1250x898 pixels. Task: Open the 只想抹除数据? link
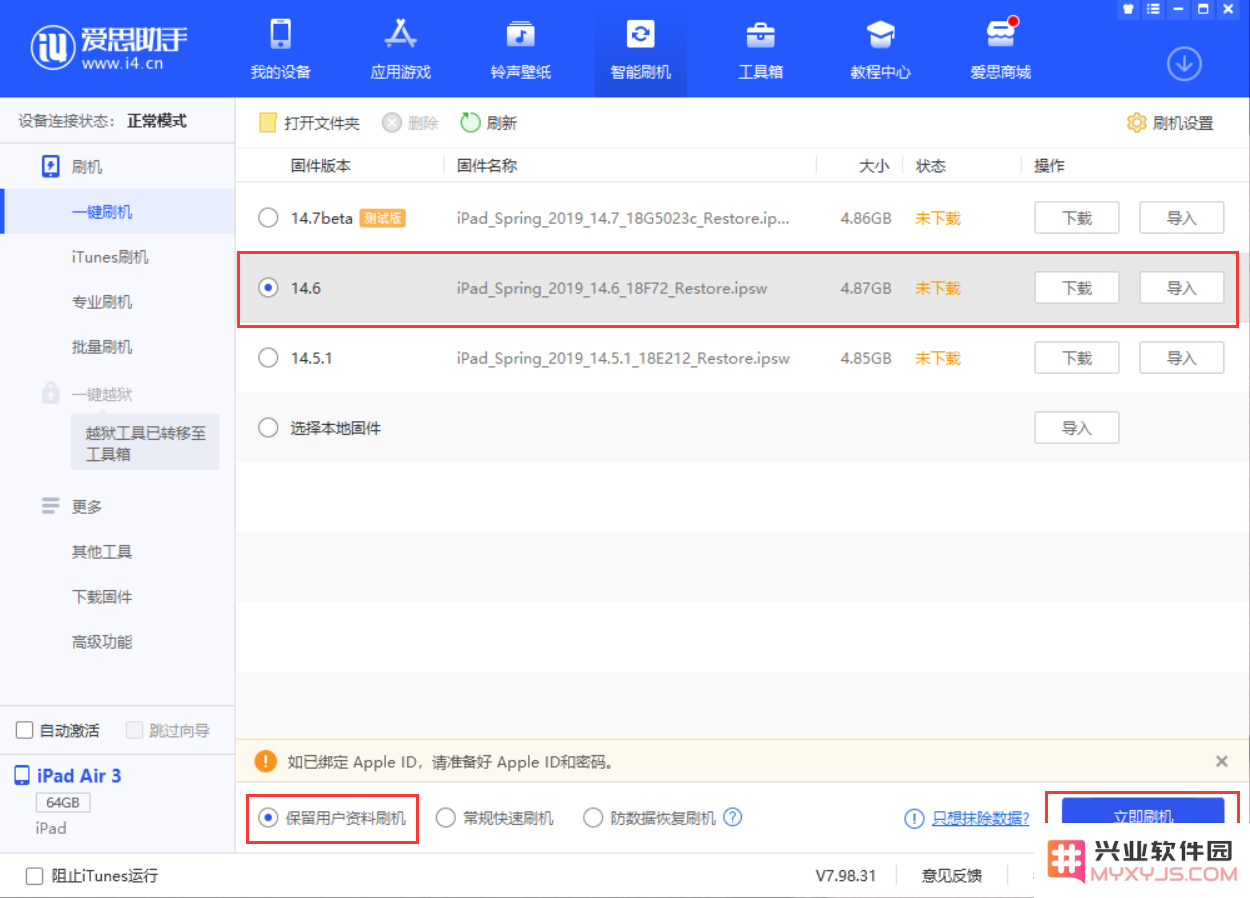tap(980, 818)
